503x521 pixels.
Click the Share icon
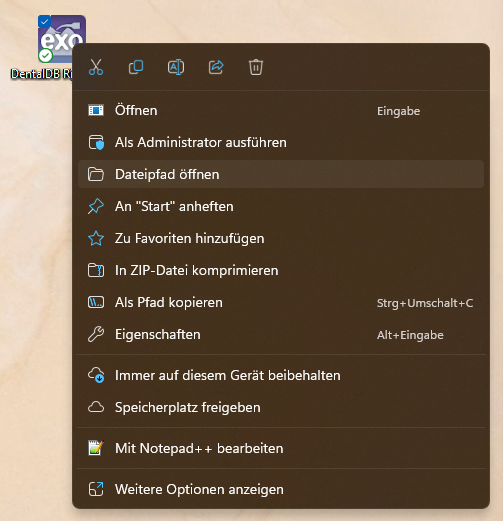216,67
